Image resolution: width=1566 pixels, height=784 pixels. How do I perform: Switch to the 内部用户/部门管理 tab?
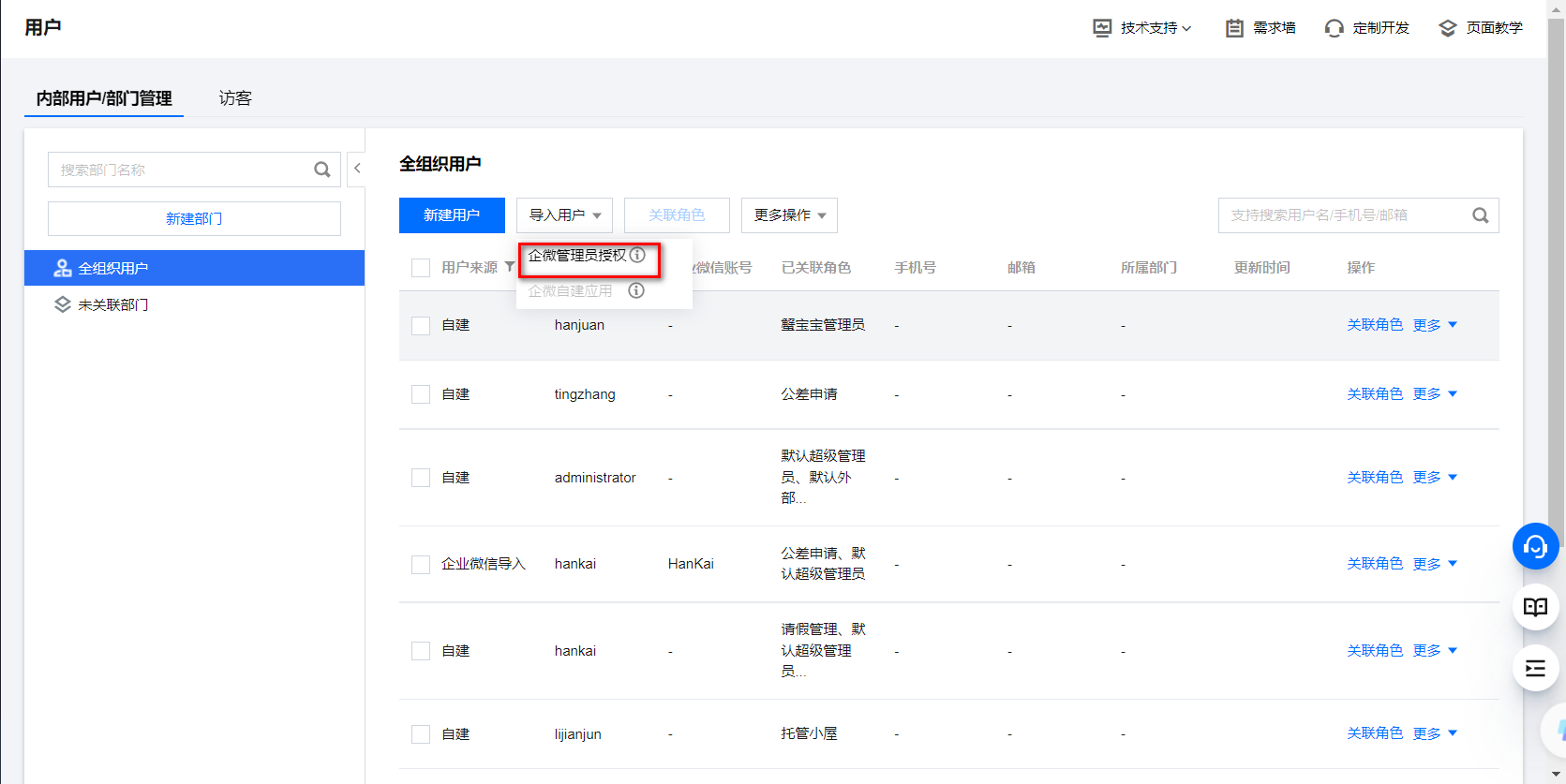pyautogui.click(x=104, y=98)
